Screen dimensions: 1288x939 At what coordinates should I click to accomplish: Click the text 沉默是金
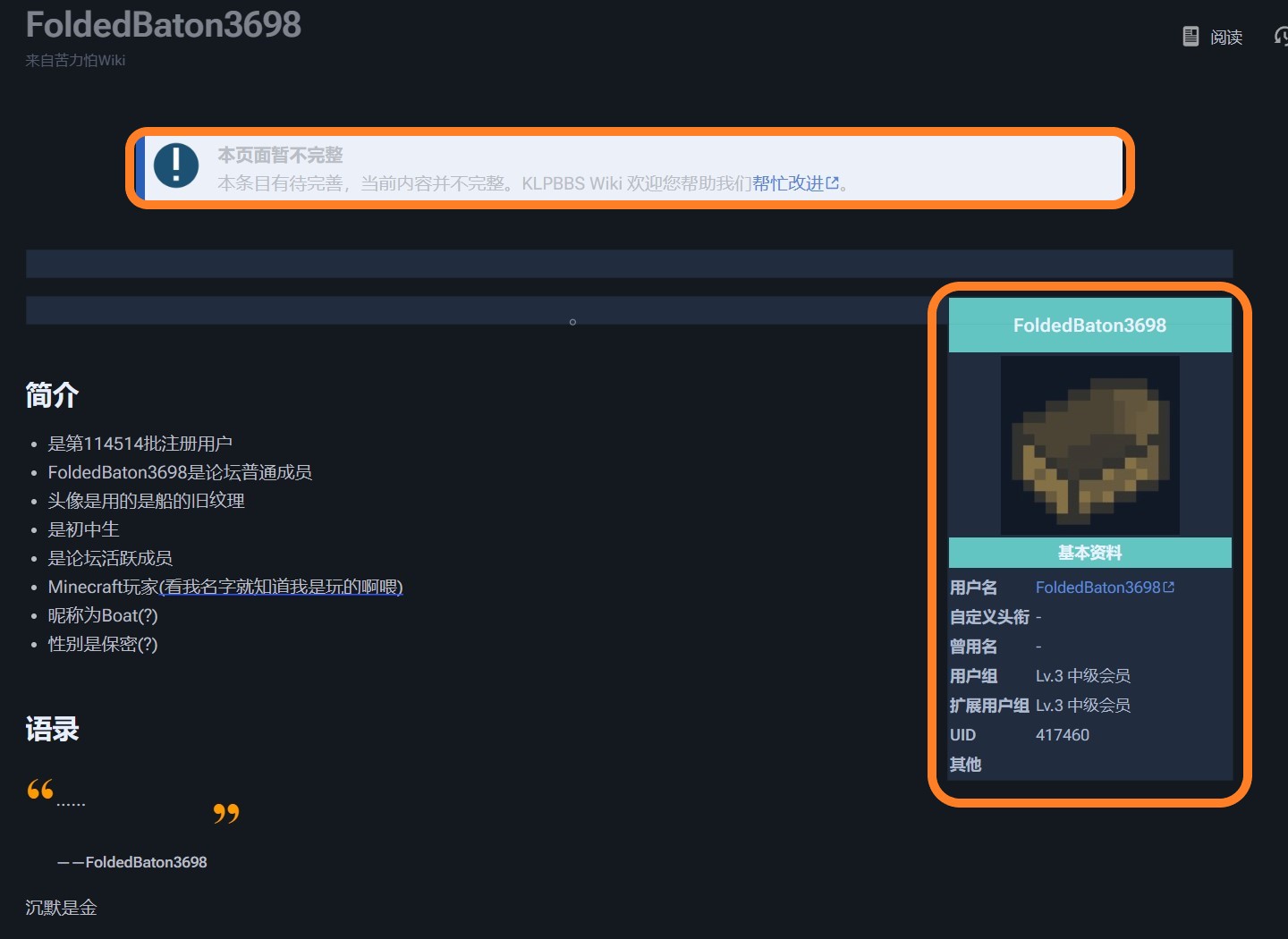pyautogui.click(x=61, y=908)
